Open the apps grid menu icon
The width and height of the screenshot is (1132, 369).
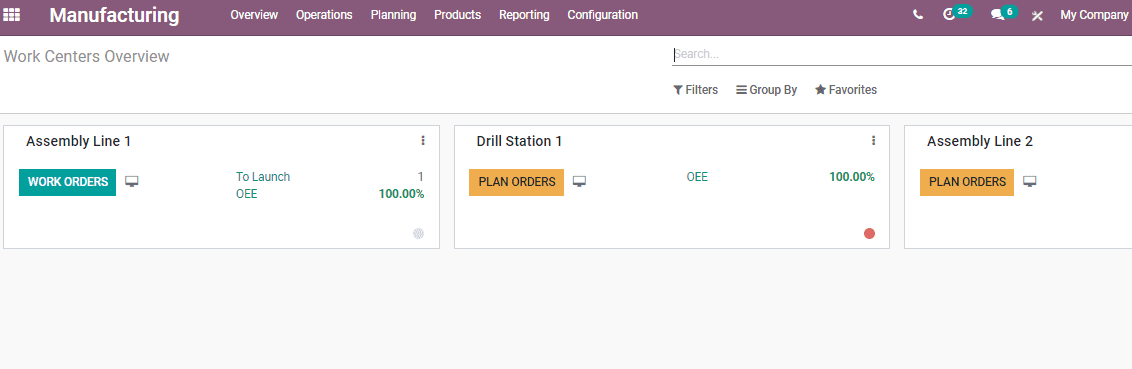12,14
